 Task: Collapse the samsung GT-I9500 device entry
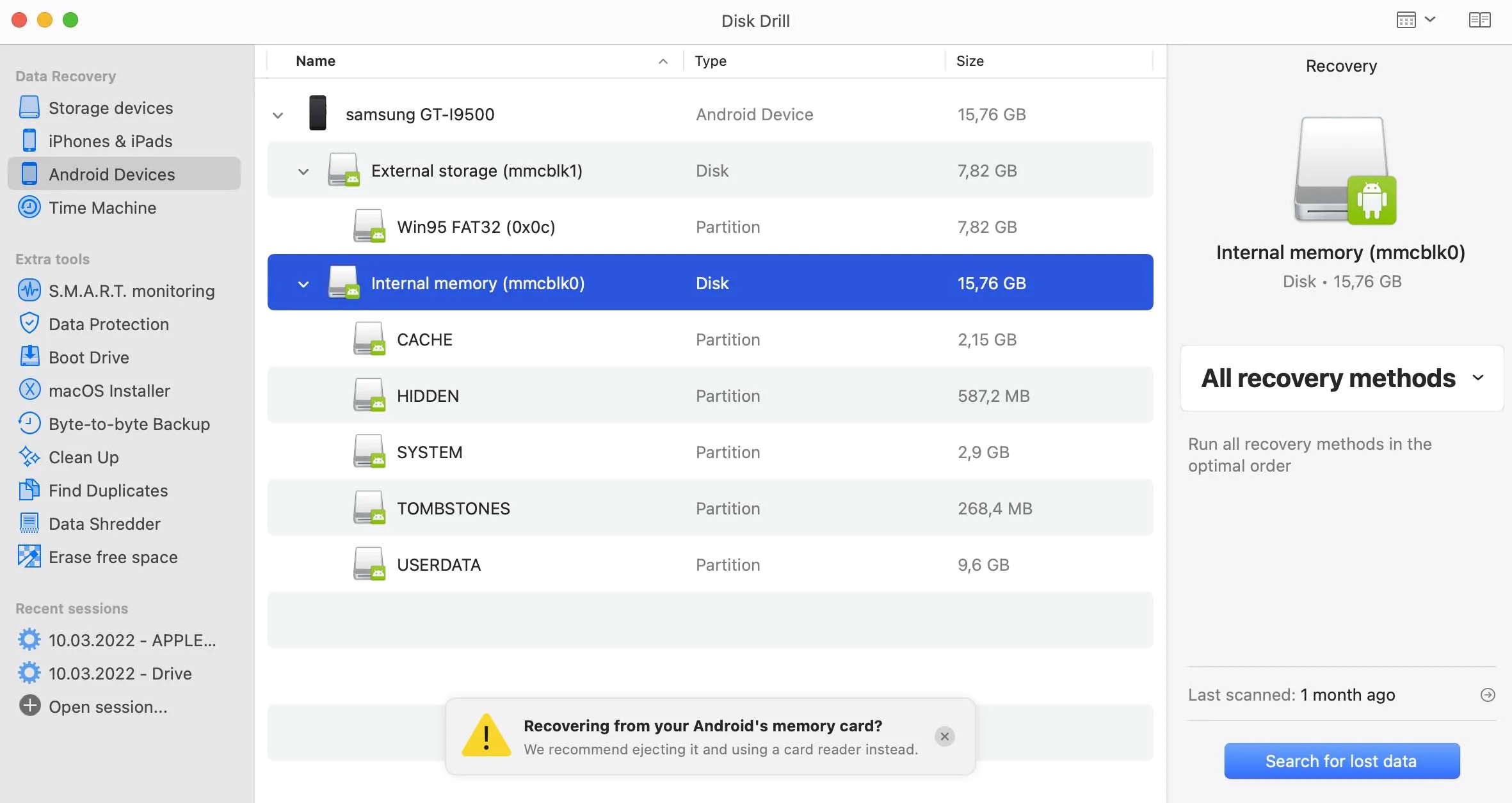(x=278, y=115)
